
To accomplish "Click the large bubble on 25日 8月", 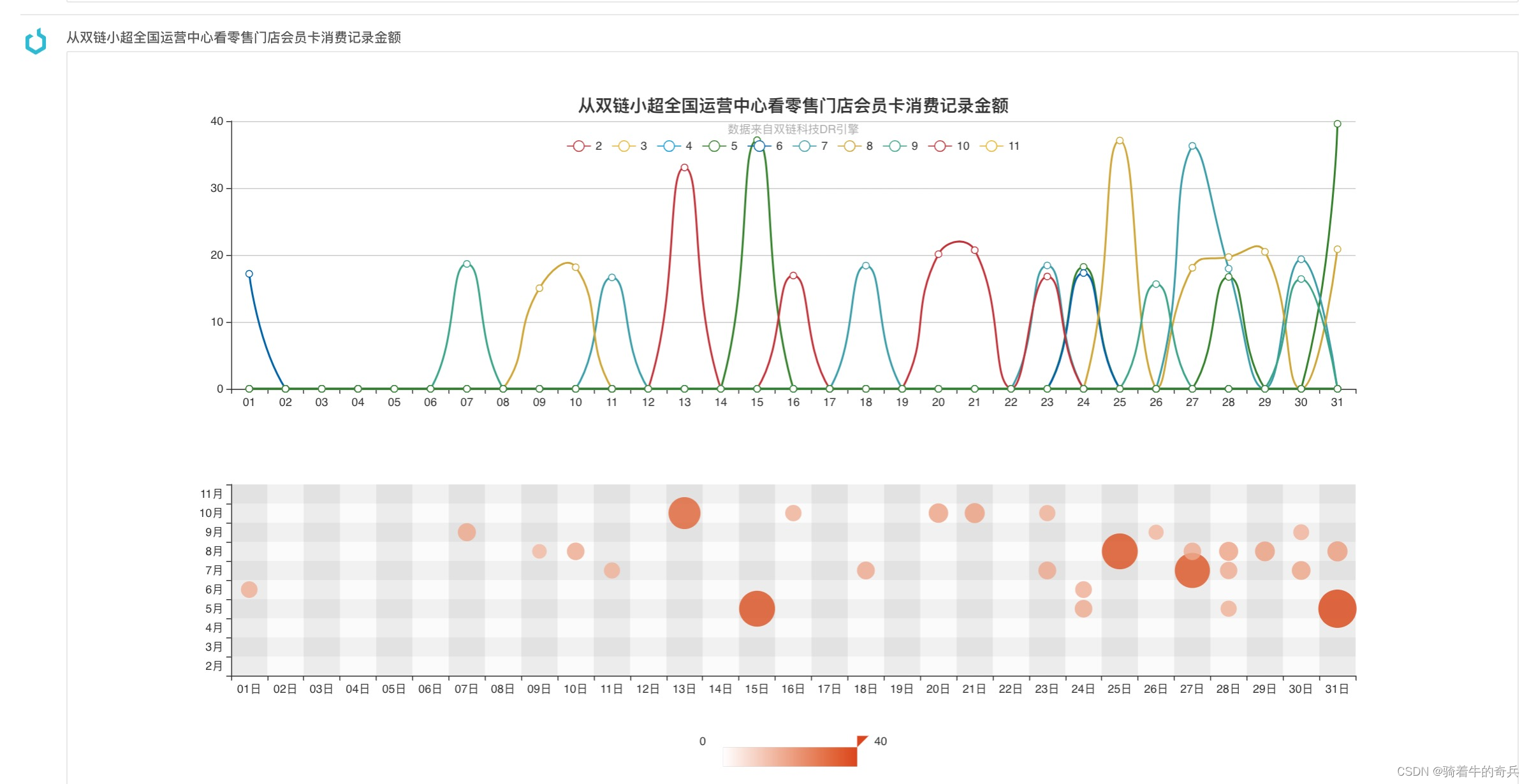I will pos(1120,551).
